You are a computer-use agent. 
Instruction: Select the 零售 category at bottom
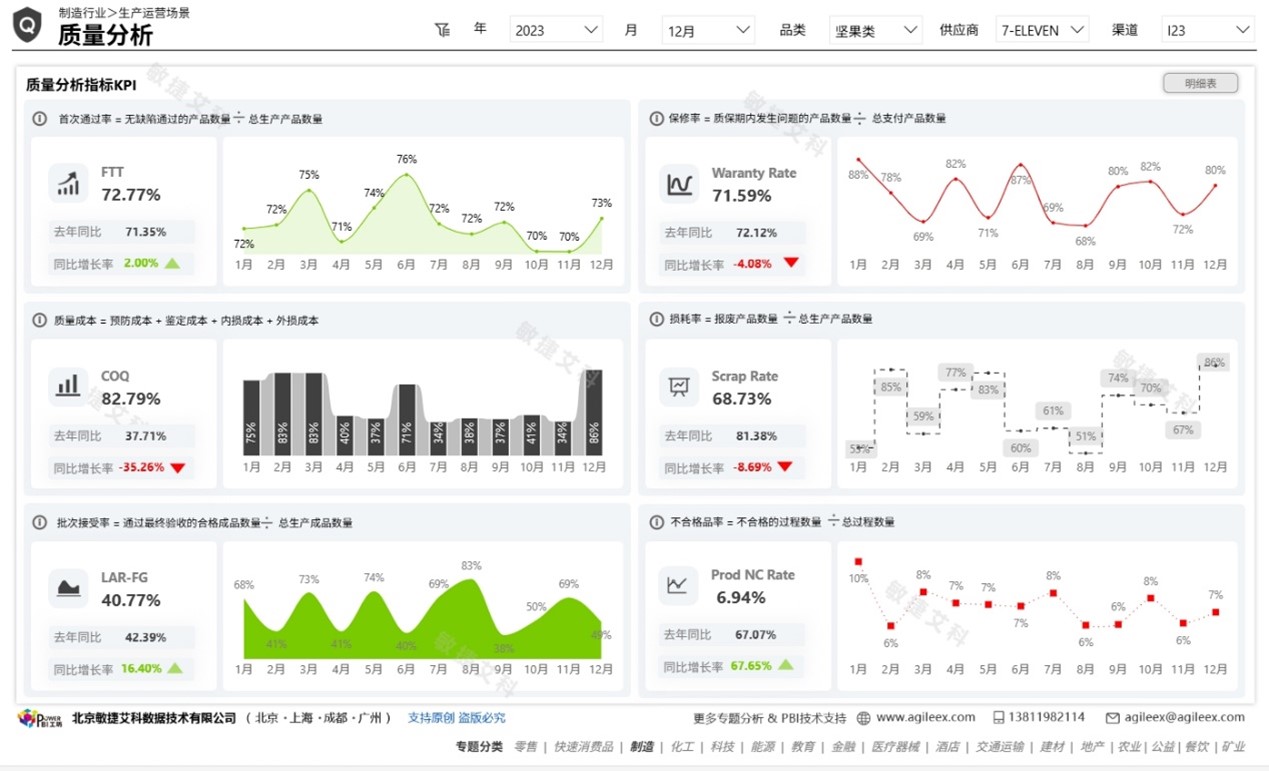point(526,746)
